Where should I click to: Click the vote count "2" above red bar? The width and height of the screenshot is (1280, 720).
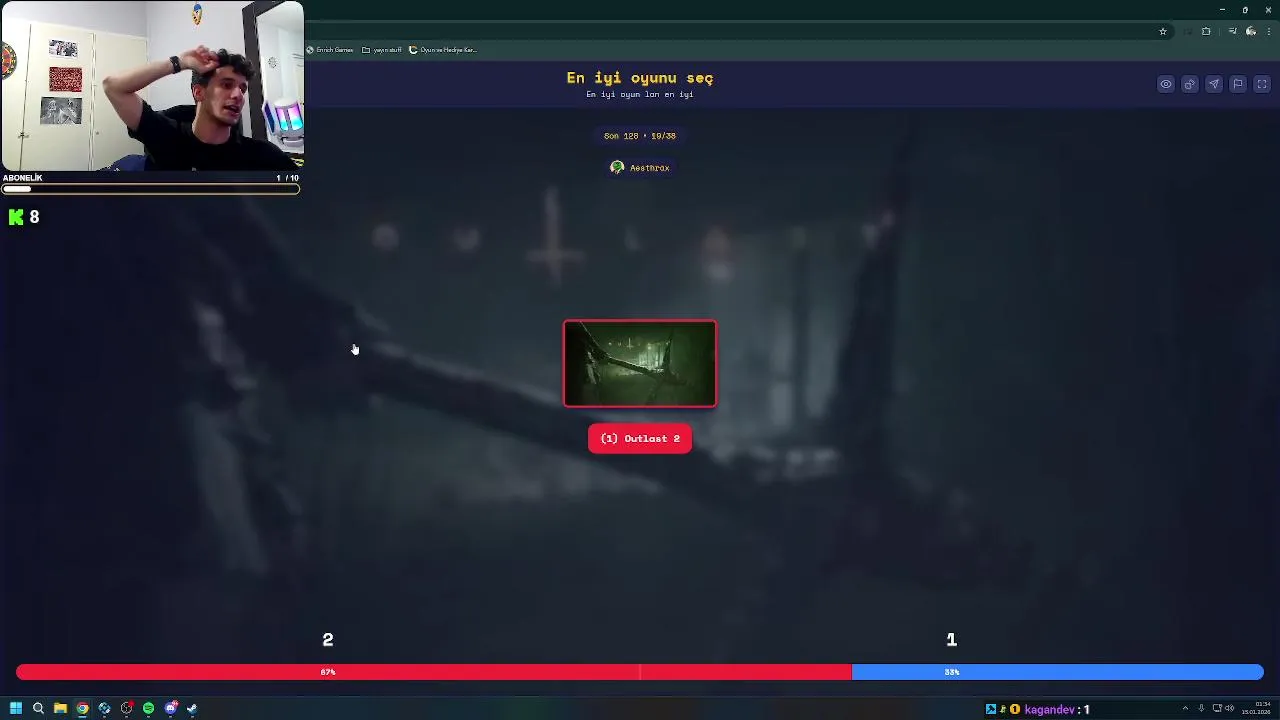click(328, 640)
